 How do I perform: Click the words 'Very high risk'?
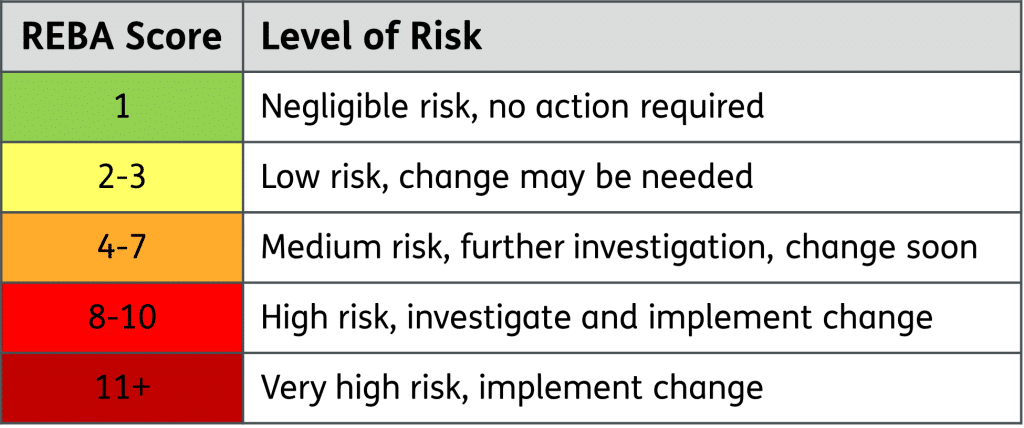coord(365,388)
